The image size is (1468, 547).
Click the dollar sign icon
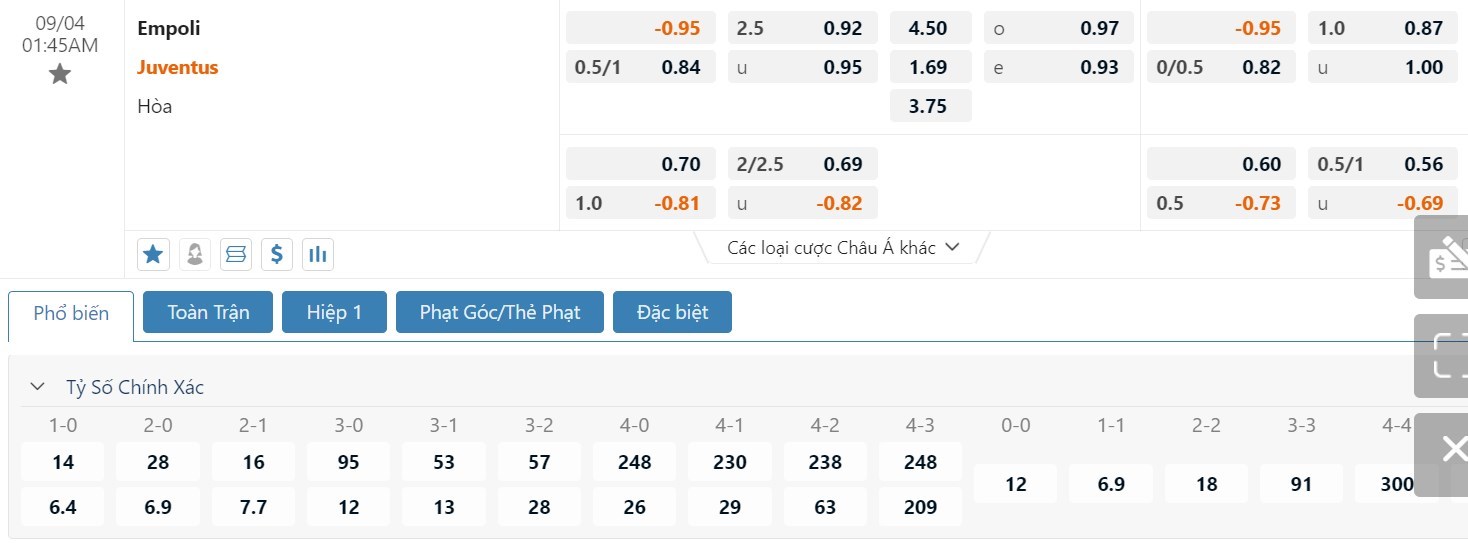point(277,255)
